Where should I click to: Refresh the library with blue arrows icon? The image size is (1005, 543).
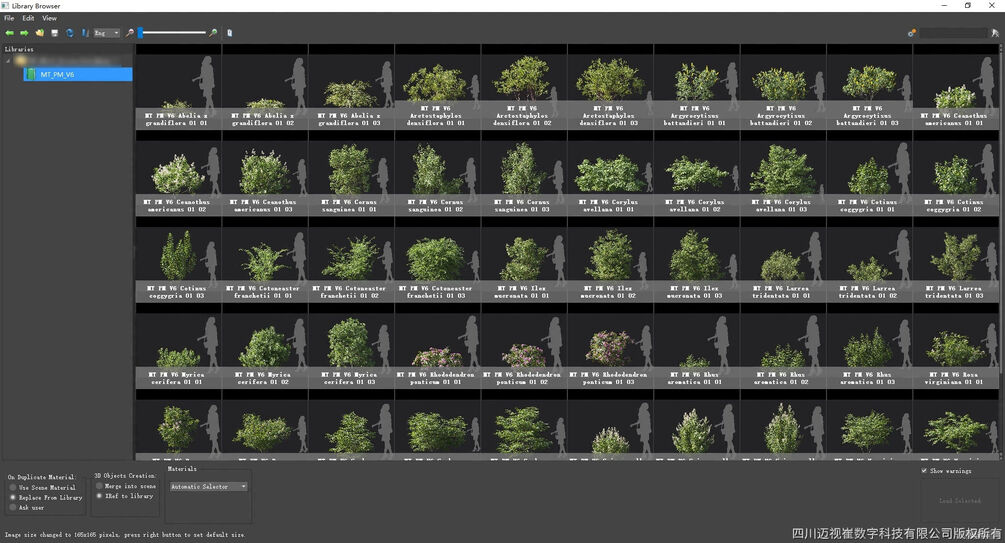[x=69, y=33]
